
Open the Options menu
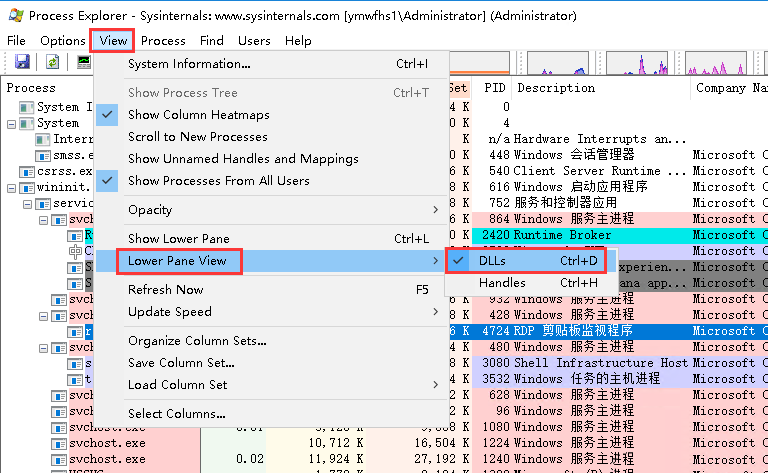(x=63, y=41)
